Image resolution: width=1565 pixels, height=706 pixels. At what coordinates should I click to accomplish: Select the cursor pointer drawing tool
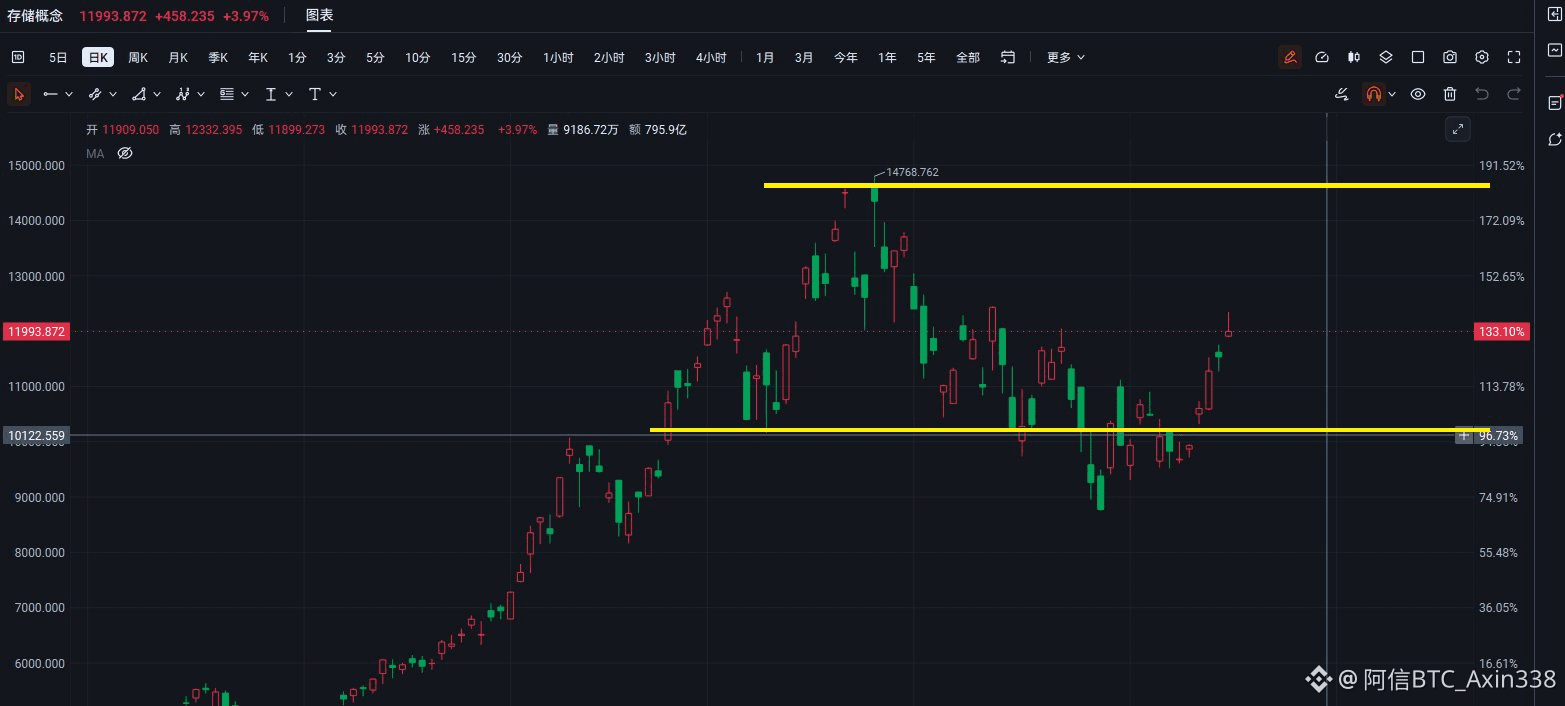18,94
